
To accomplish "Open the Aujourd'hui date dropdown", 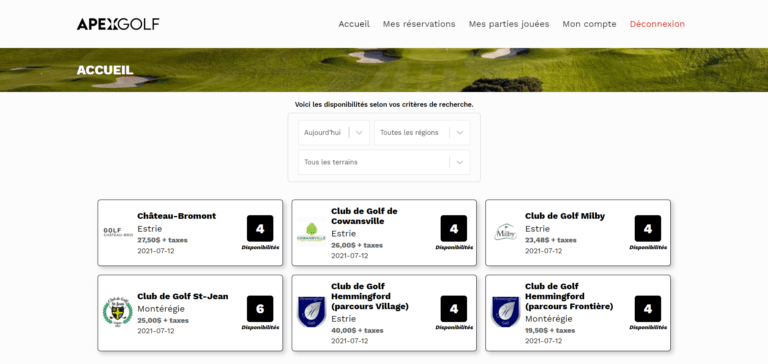I will [x=334, y=133].
